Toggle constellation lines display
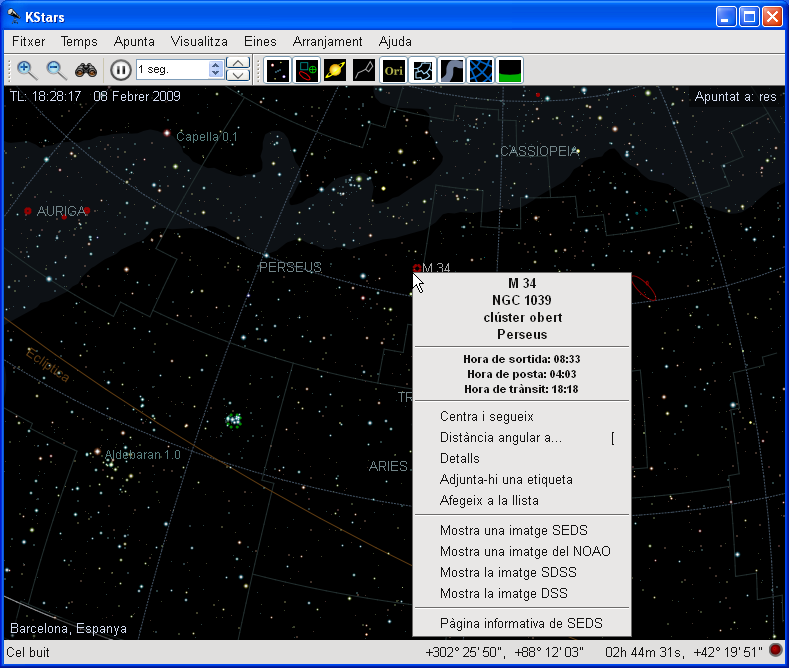Viewport: 789px width, 668px height. coord(364,70)
